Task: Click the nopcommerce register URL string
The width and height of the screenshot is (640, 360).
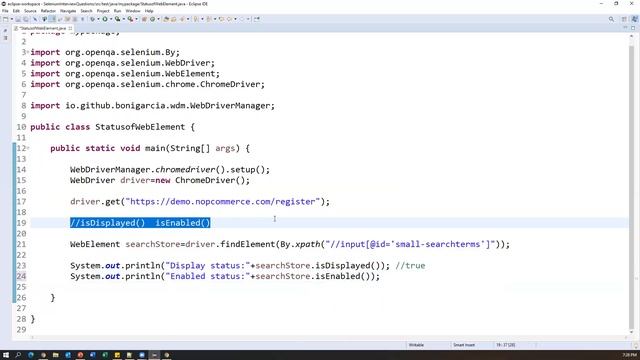Action: pos(223,202)
